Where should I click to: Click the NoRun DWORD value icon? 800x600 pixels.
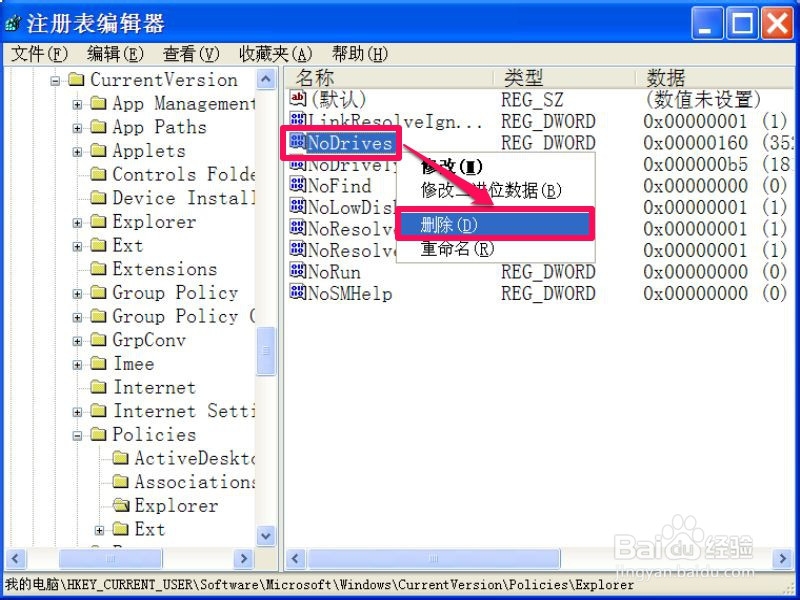click(297, 271)
